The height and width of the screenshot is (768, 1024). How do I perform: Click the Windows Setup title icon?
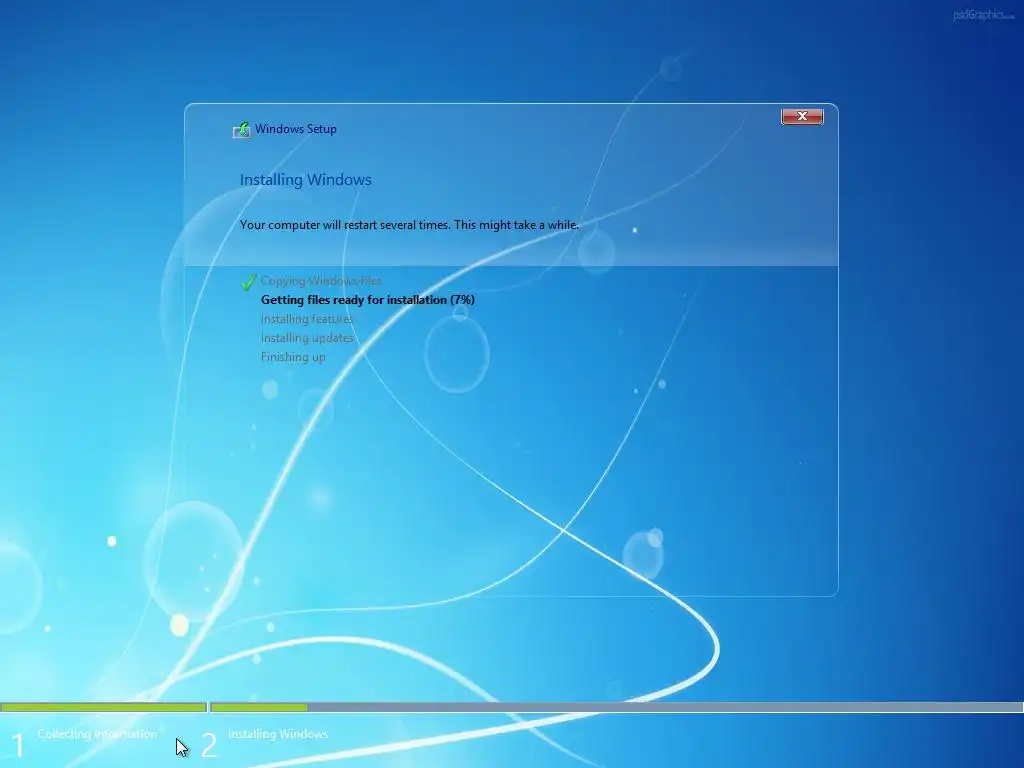coord(242,130)
